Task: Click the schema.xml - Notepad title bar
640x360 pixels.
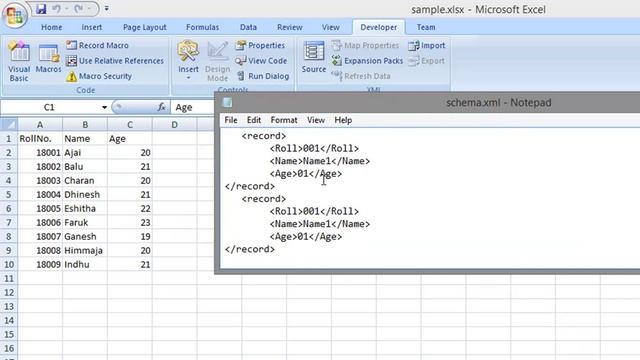Action: [x=499, y=102]
